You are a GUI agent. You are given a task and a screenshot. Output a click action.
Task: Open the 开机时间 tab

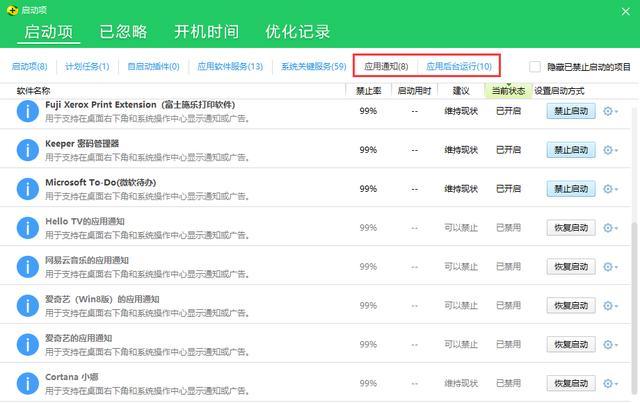[207, 32]
